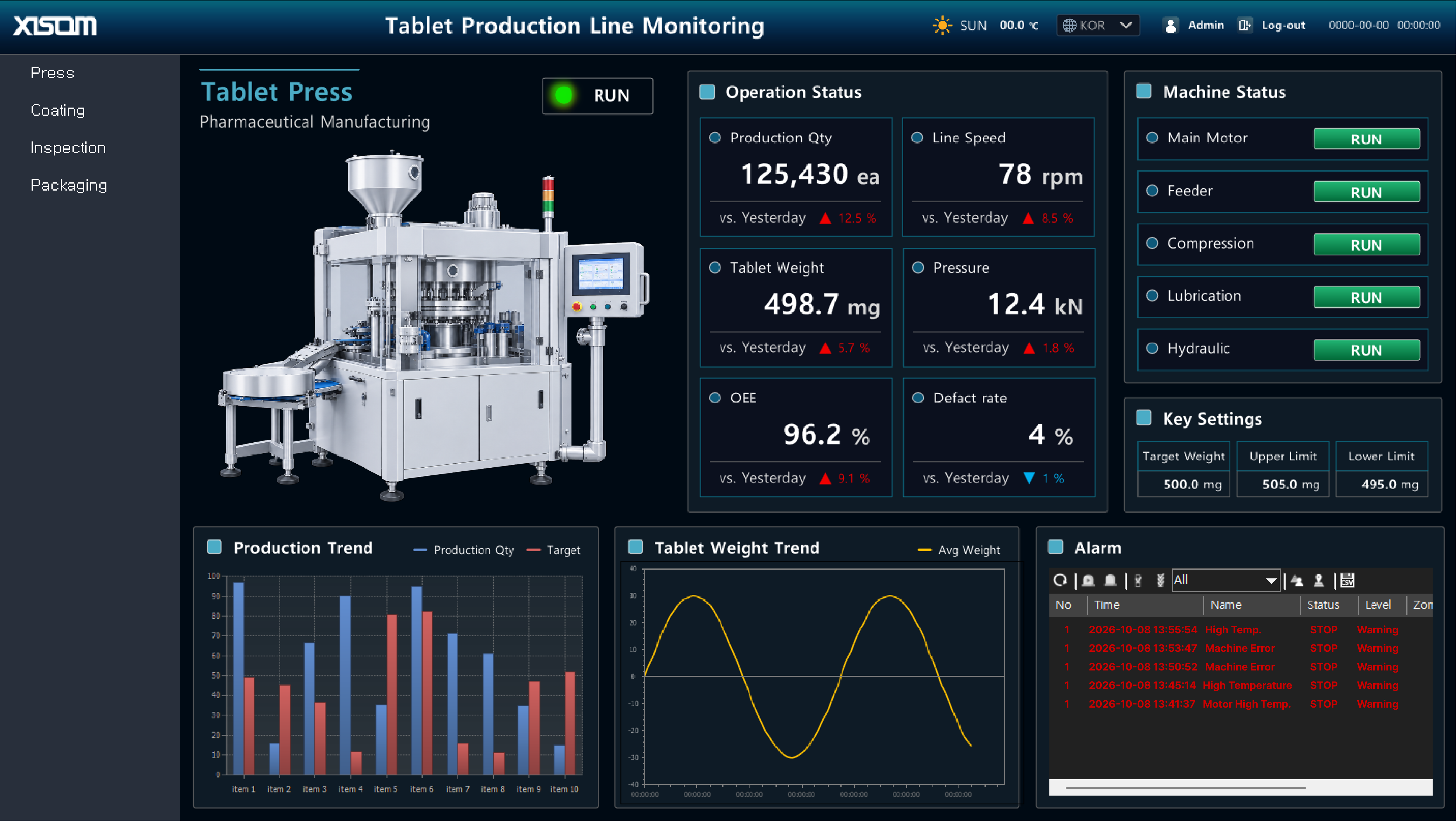Sort alarms by the Level column header
This screenshot has width=1456, height=821.
point(1382,605)
